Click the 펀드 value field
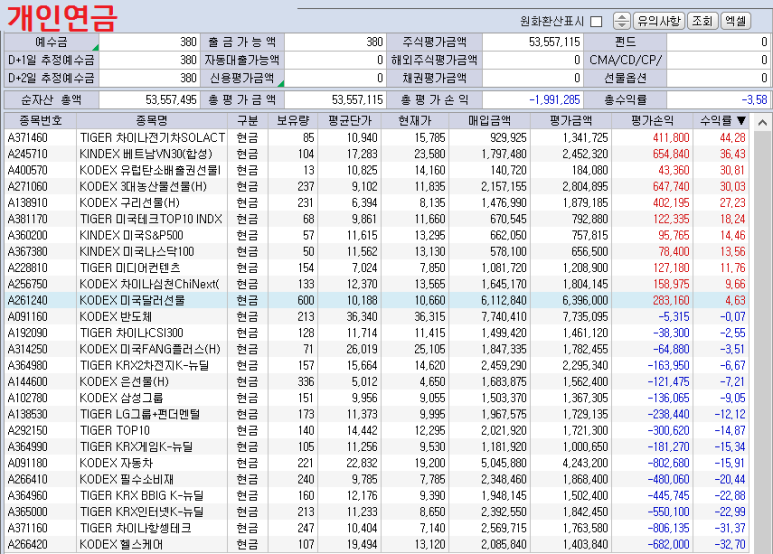Image resolution: width=773 pixels, height=554 pixels. pyautogui.click(x=718, y=42)
